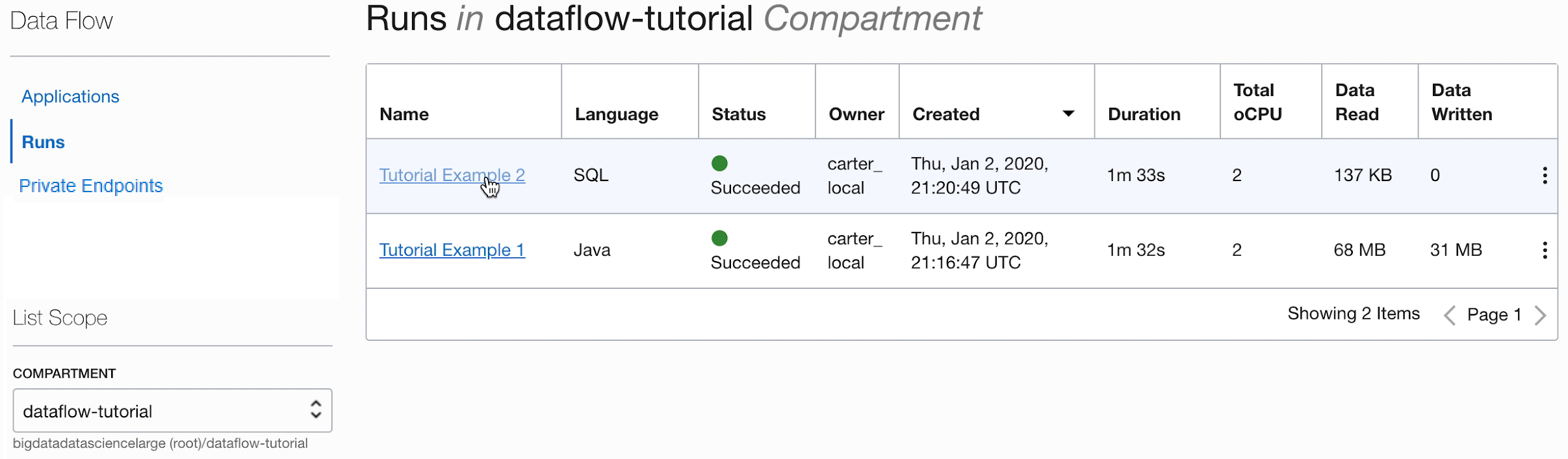Click the Total oCPU column header
The height and width of the screenshot is (459, 1568).
[1257, 103]
